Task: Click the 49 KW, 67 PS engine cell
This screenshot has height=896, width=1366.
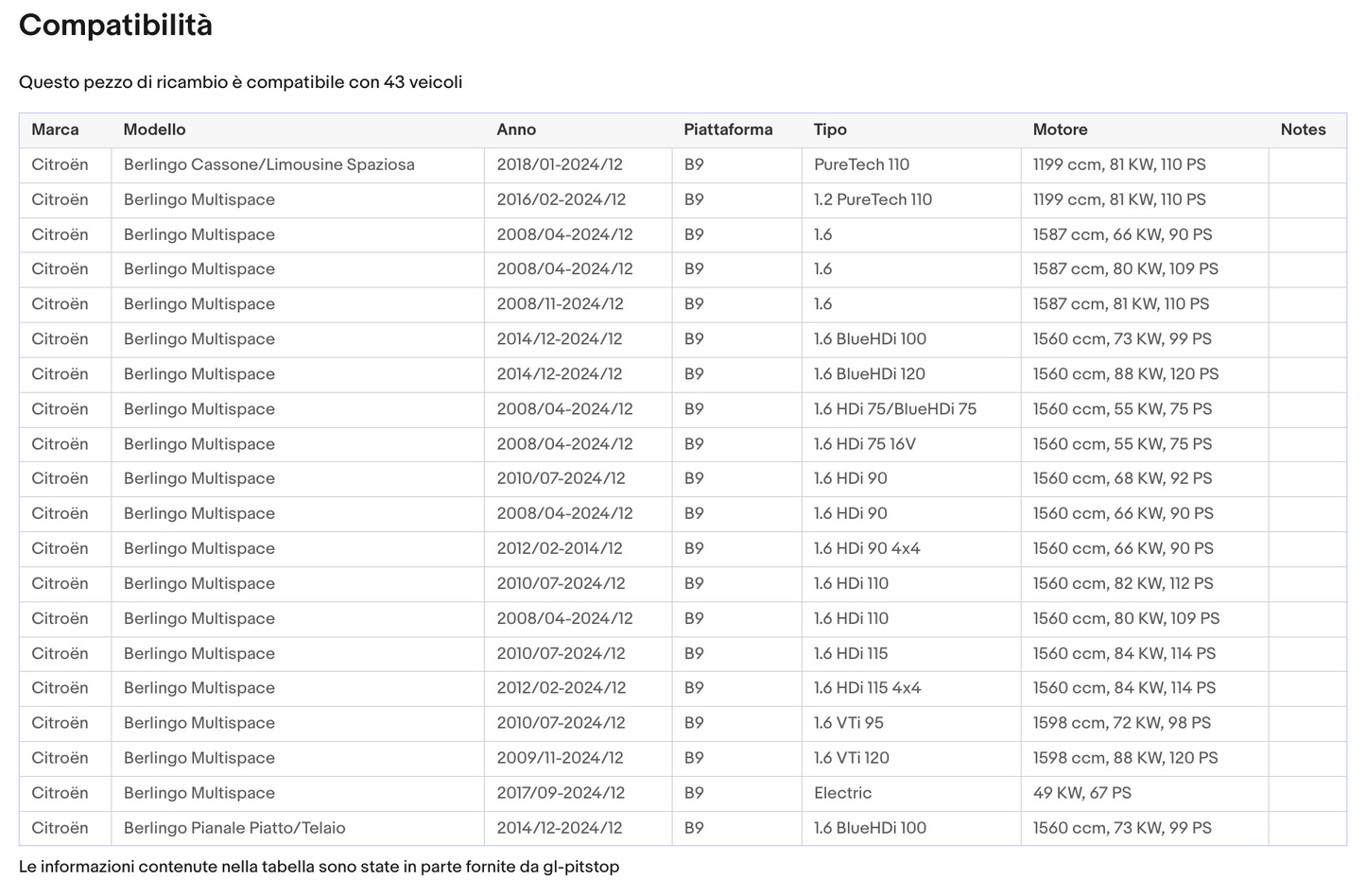Action: coord(1081,793)
